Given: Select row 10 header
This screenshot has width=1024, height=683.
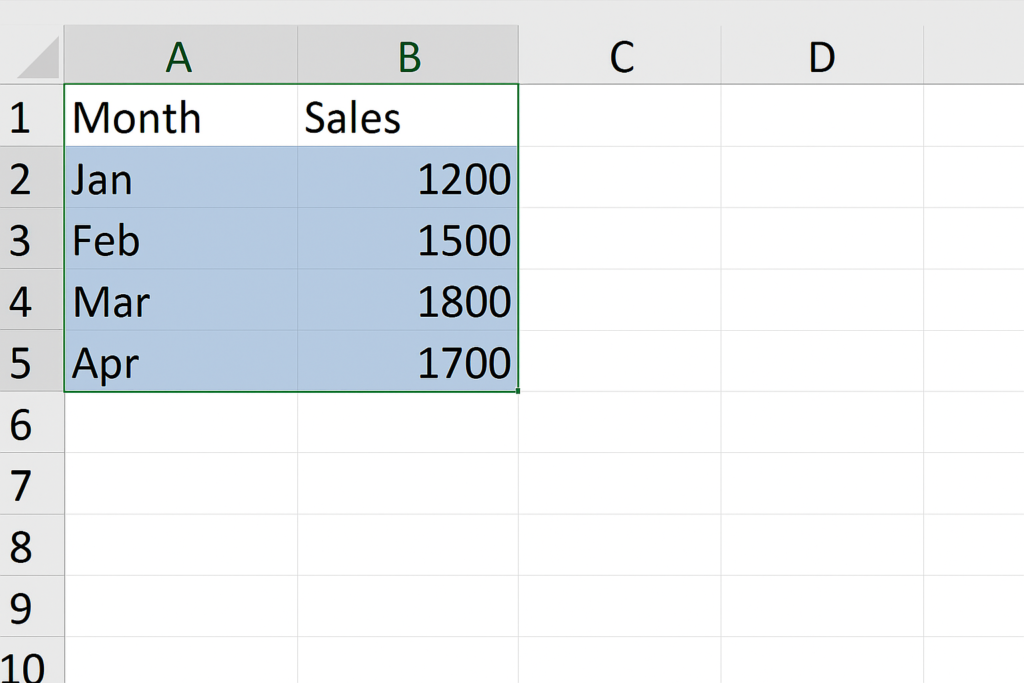Looking at the screenshot, I should (x=32, y=661).
